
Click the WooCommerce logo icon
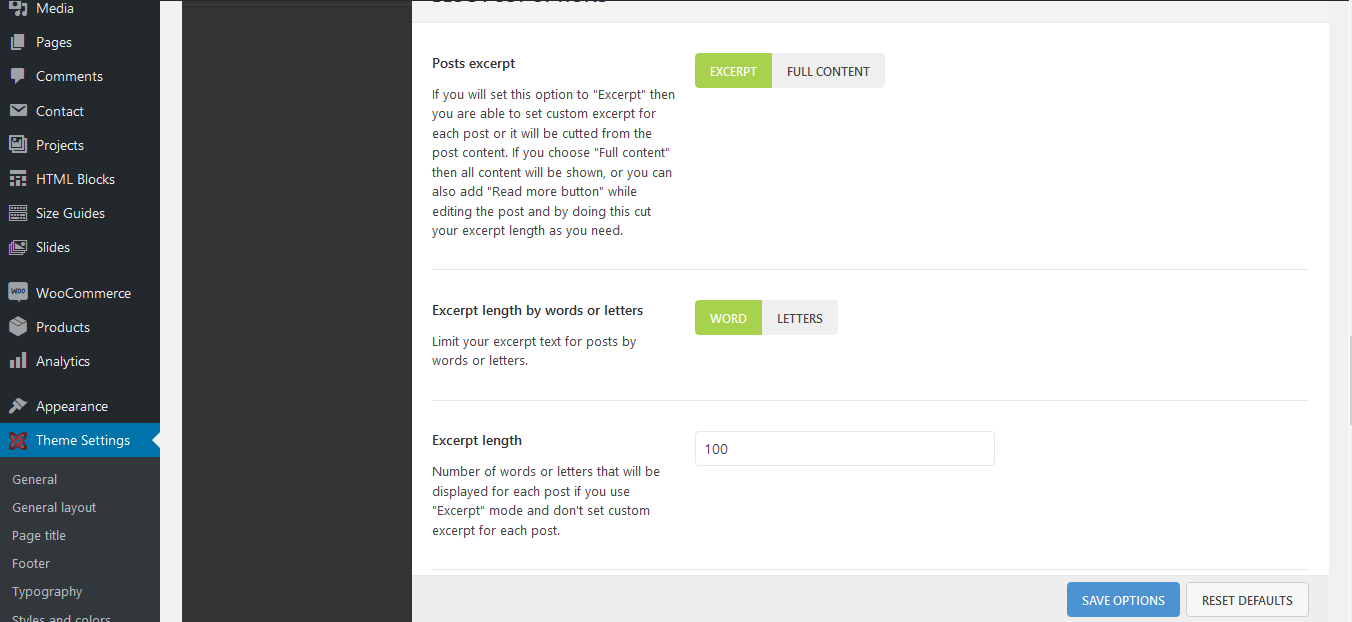(x=18, y=293)
